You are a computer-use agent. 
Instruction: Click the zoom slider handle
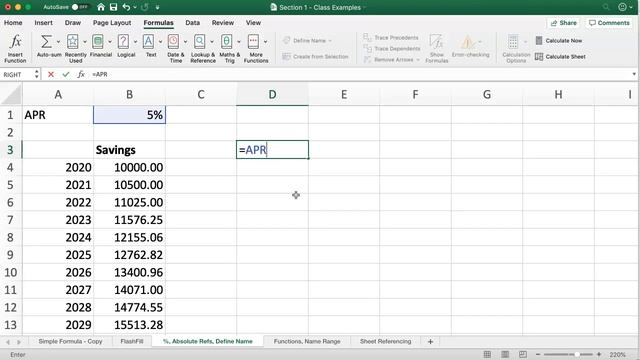click(x=577, y=354)
